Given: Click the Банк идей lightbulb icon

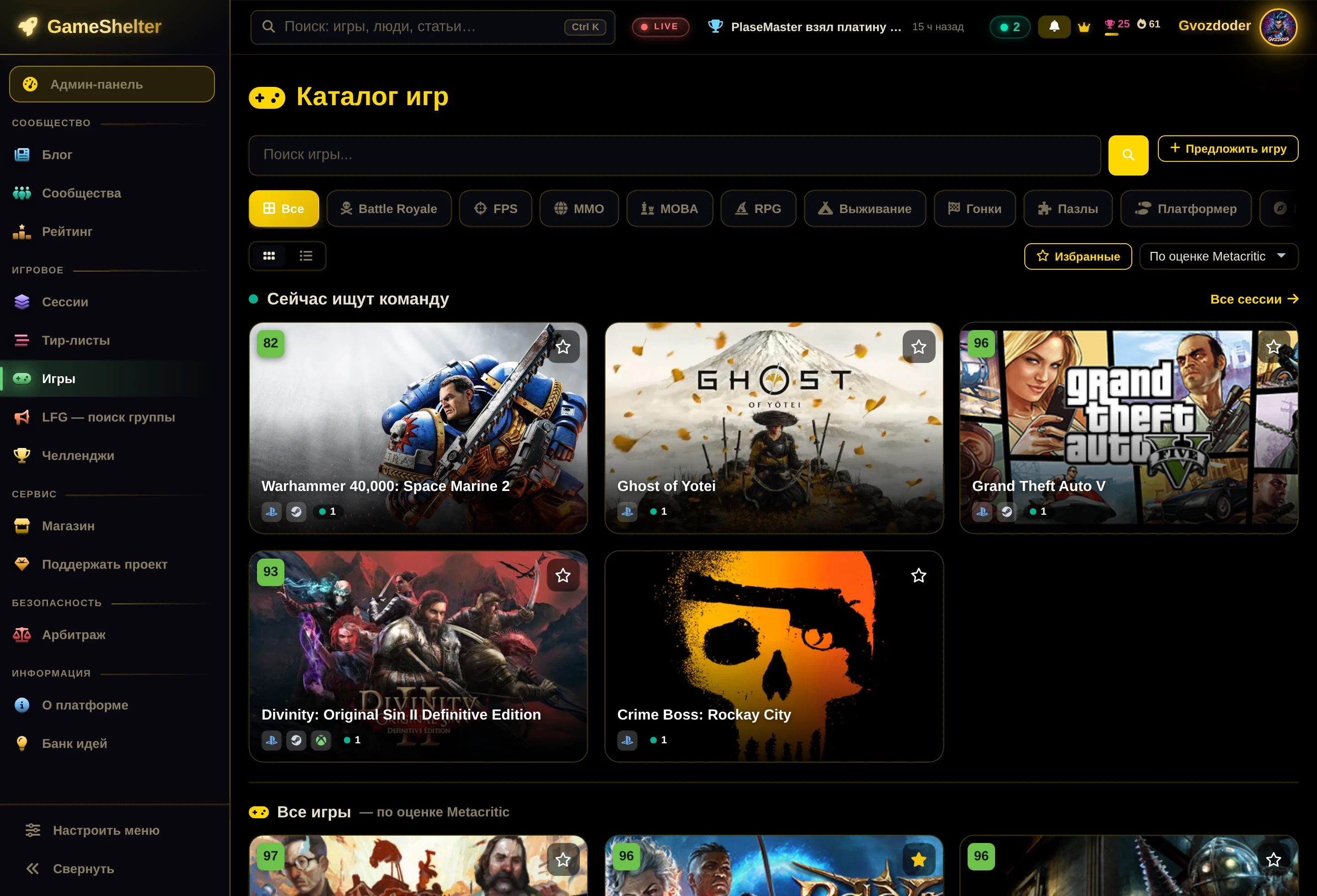Looking at the screenshot, I should [21, 744].
